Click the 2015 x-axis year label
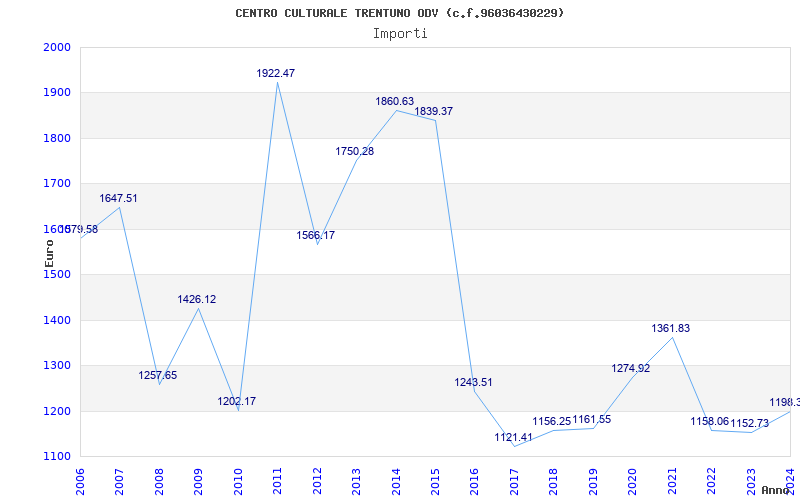Image resolution: width=800 pixels, height=500 pixels. point(435,482)
